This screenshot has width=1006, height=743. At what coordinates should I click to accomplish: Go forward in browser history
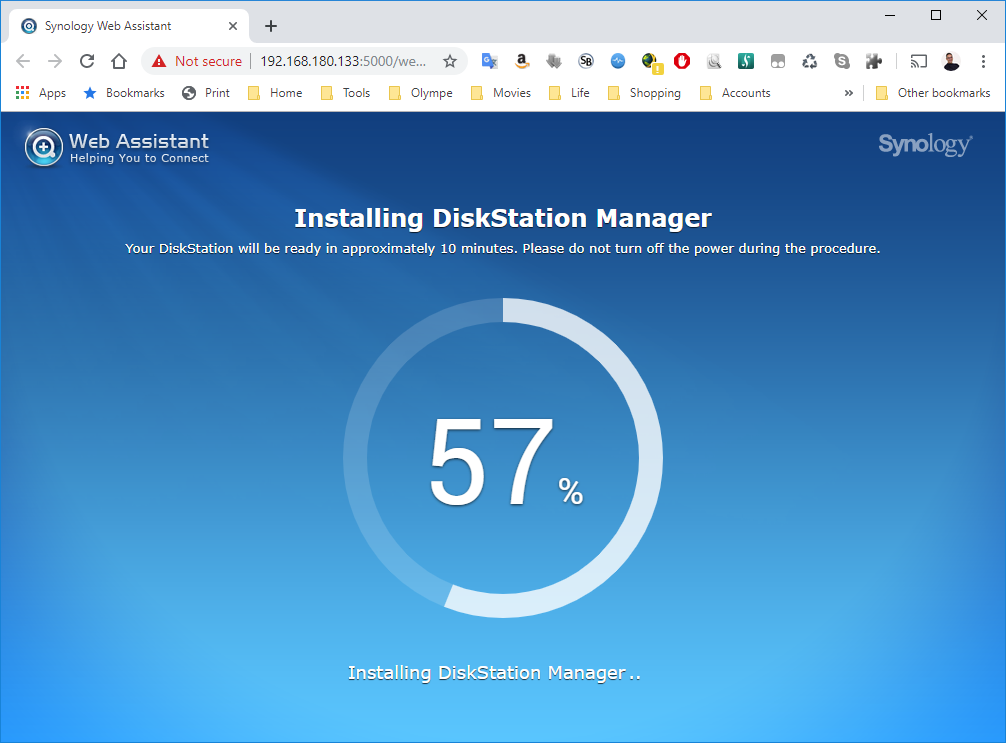[55, 61]
